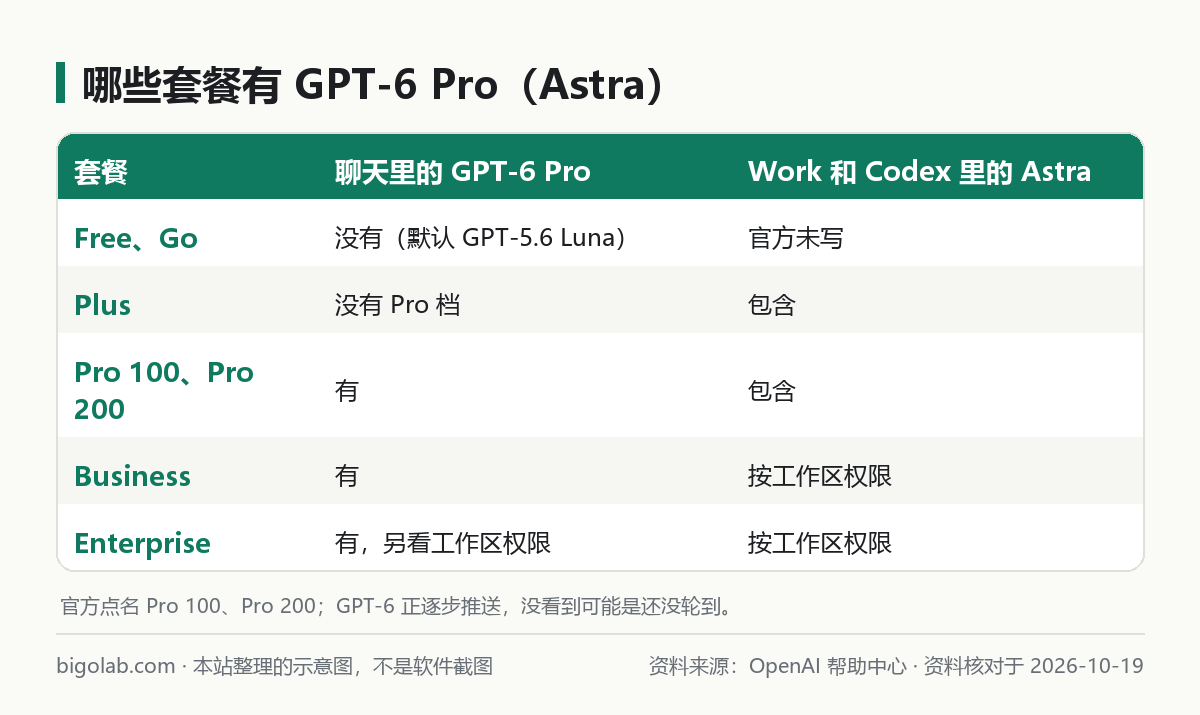This screenshot has width=1200, height=715.
Task: Click the 没有 Pro 档 cell
Action: tap(397, 305)
